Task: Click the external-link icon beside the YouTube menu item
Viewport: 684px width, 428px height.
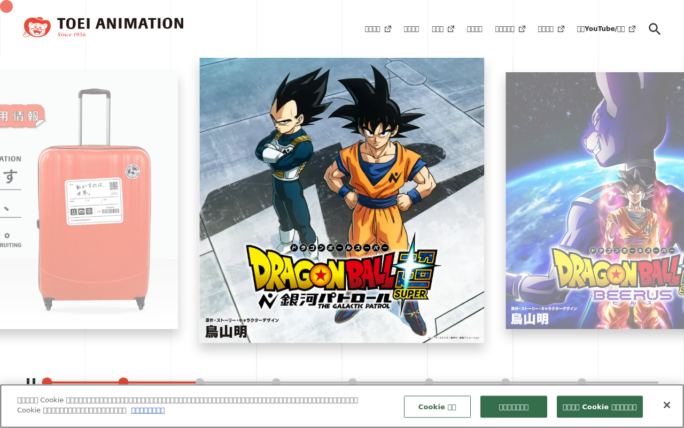Action: point(632,29)
